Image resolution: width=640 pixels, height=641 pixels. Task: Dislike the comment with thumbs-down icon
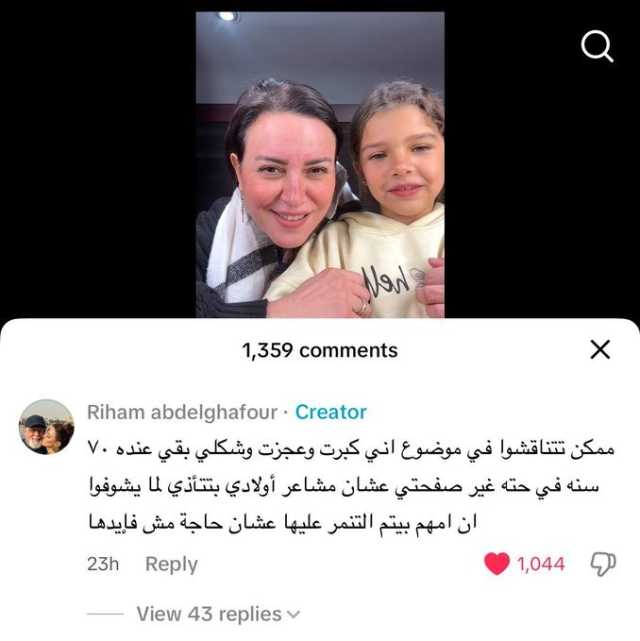pyautogui.click(x=603, y=564)
